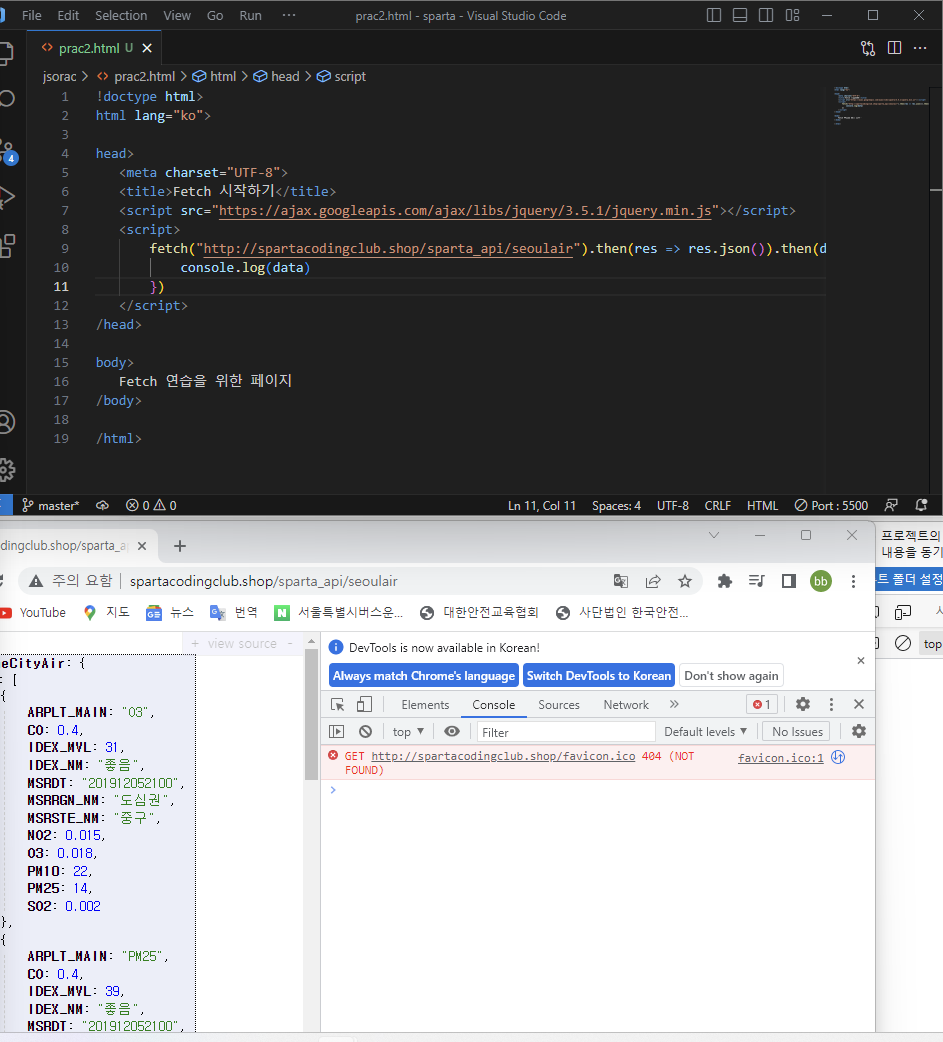
Task: Open Chrome extensions puzzle icon
Action: click(x=724, y=581)
